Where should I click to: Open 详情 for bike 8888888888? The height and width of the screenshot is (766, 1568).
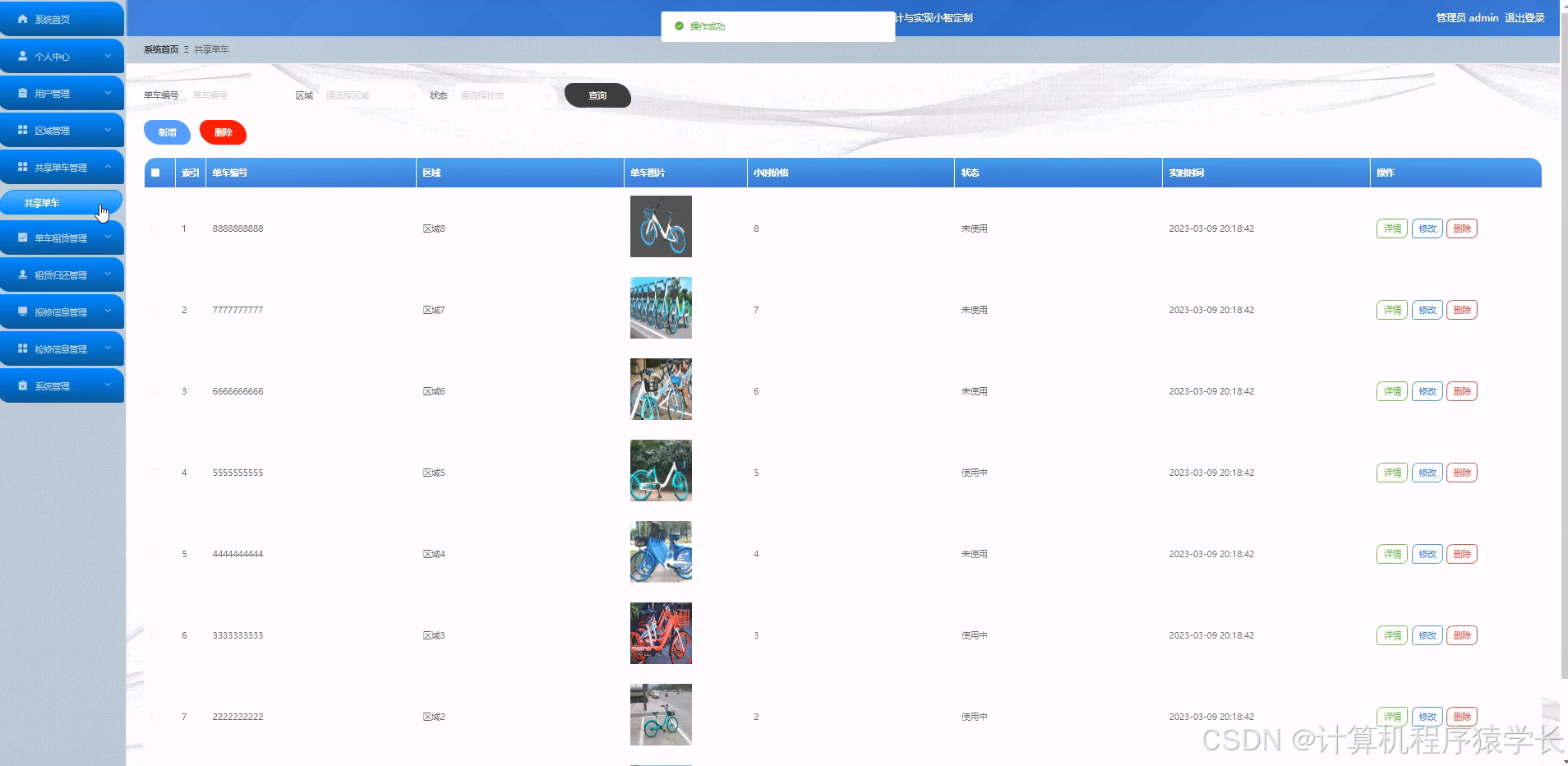1392,228
